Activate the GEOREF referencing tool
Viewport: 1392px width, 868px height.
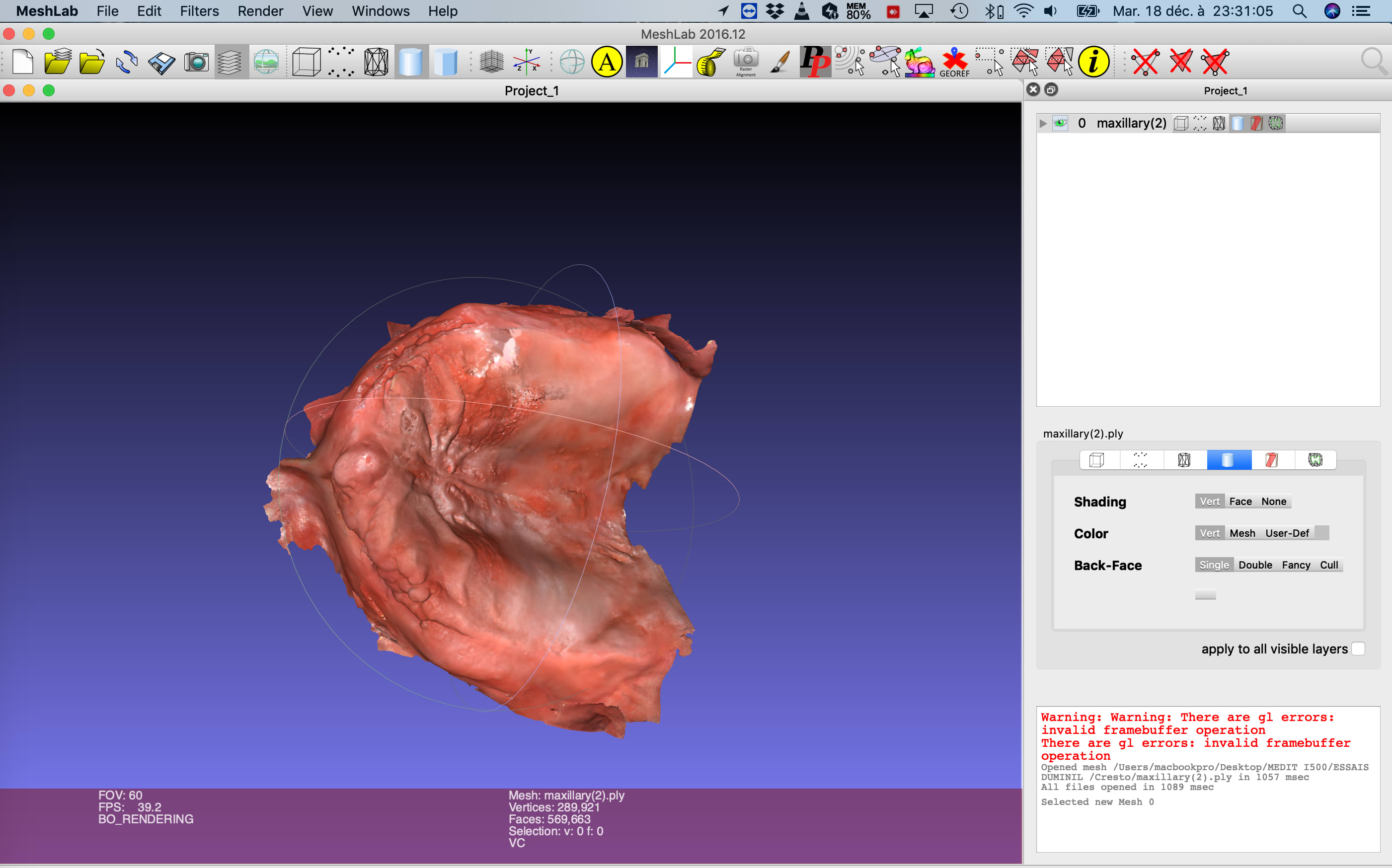tap(954, 62)
